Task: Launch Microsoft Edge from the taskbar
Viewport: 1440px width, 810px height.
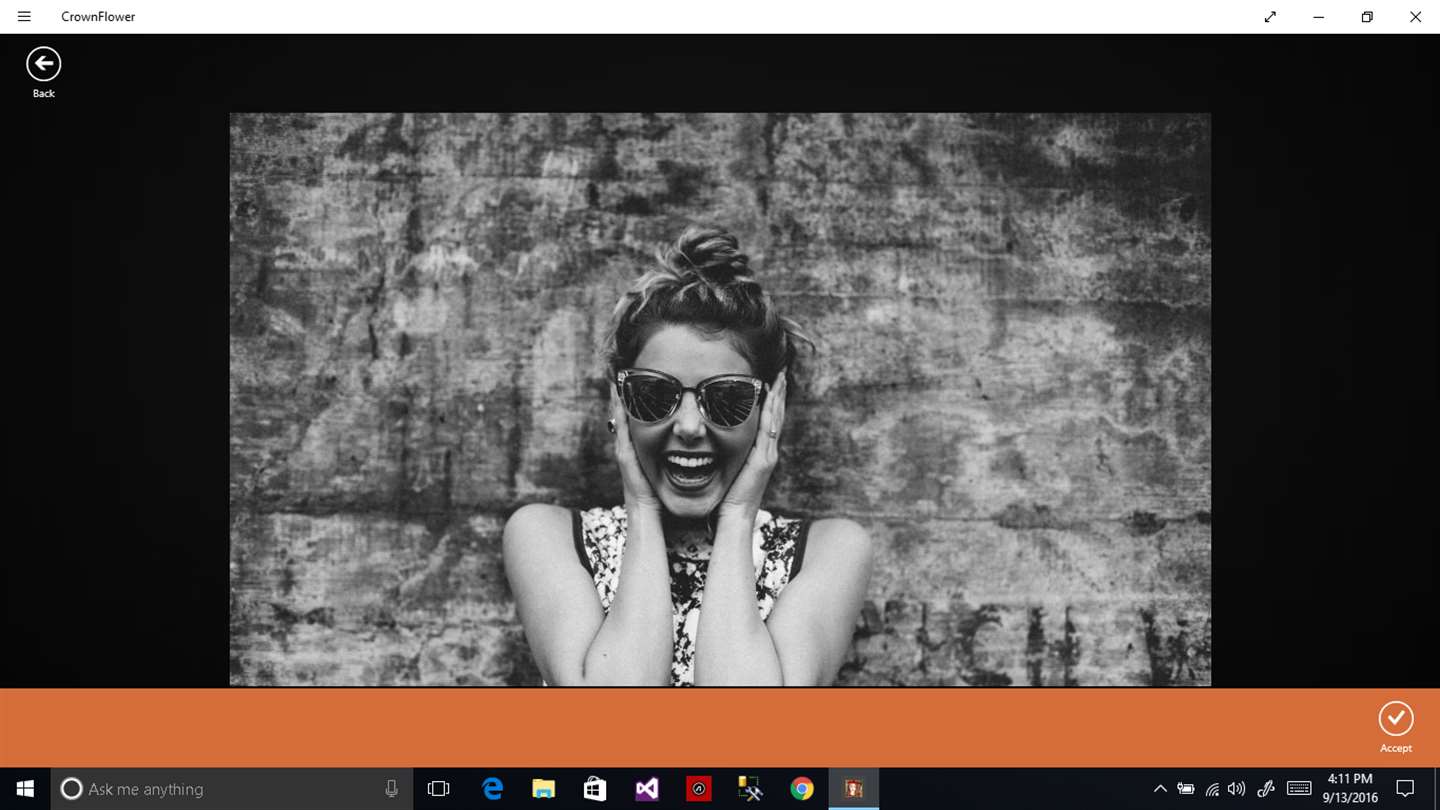Action: click(x=492, y=789)
